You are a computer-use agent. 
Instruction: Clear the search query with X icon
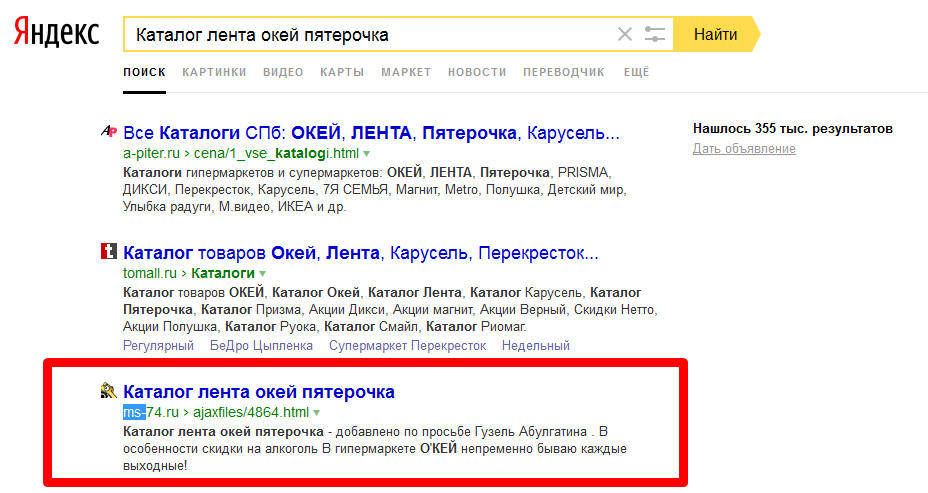pyautogui.click(x=625, y=35)
